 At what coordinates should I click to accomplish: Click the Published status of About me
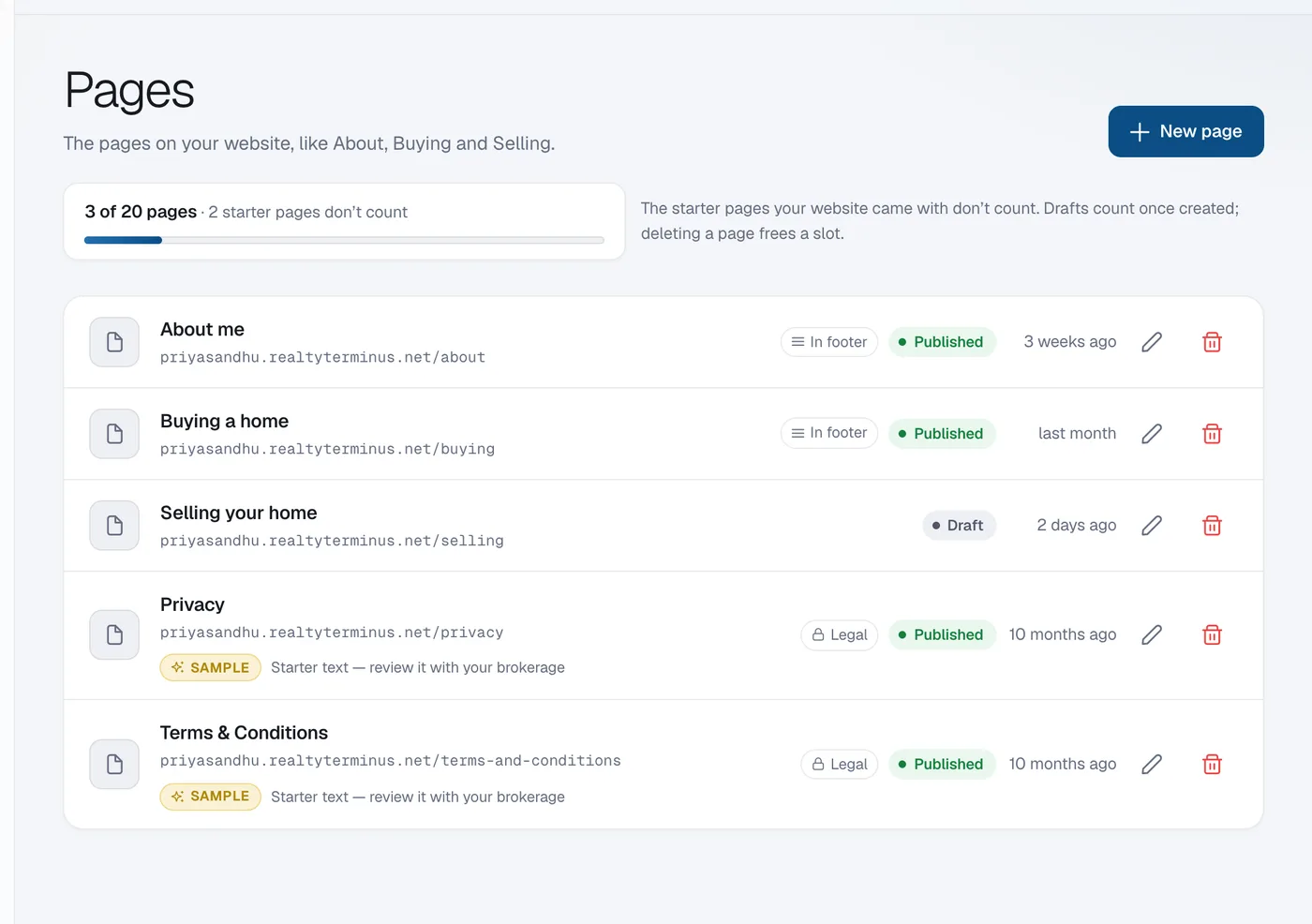click(x=942, y=342)
